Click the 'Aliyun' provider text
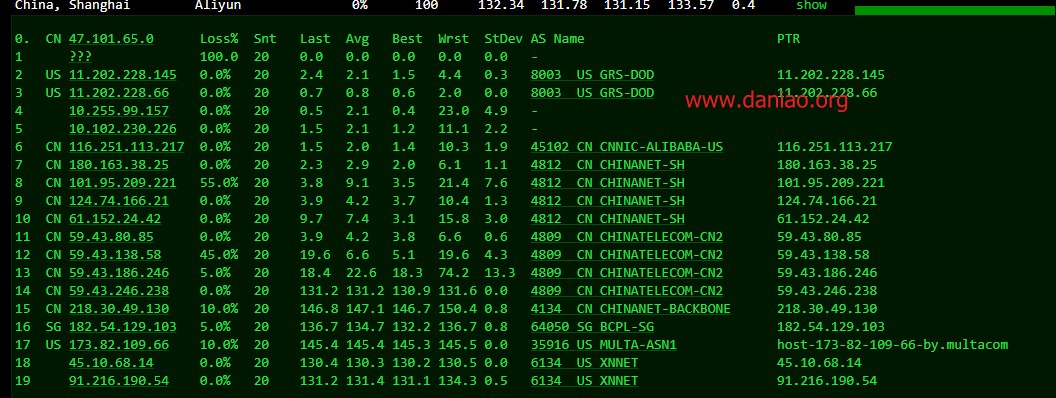 click(218, 5)
